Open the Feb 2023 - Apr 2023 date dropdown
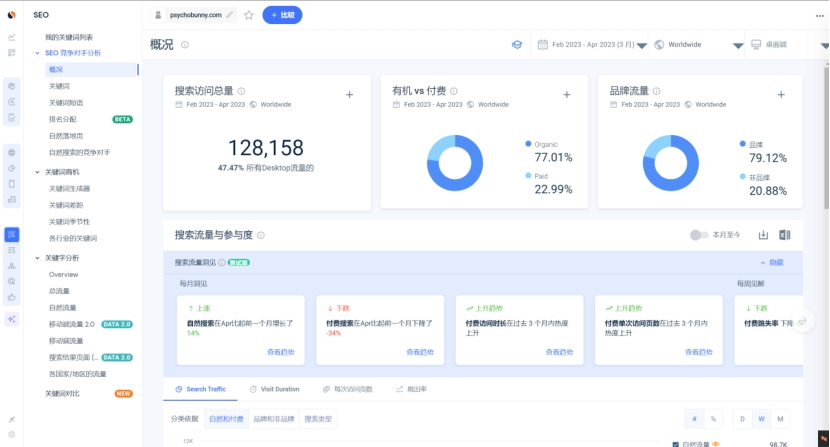830x447 pixels. click(x=590, y=45)
